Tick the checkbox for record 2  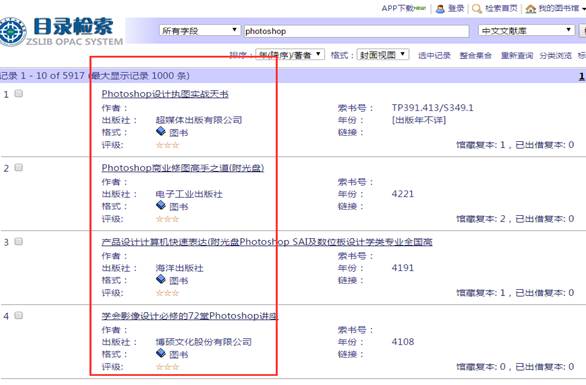click(x=19, y=167)
